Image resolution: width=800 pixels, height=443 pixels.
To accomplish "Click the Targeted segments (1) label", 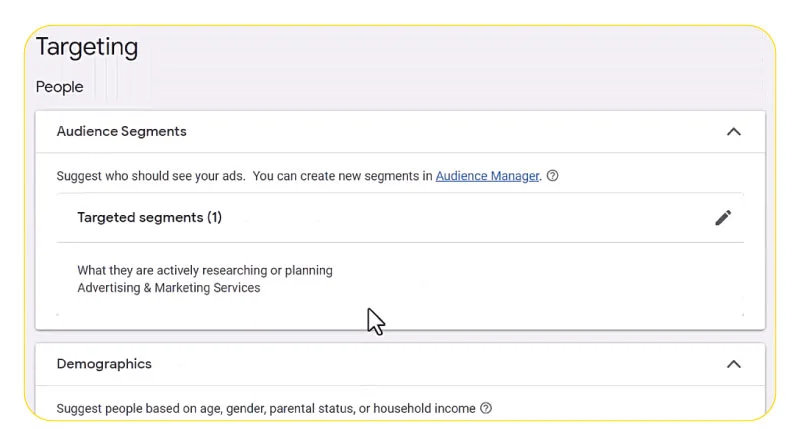I will [x=149, y=217].
